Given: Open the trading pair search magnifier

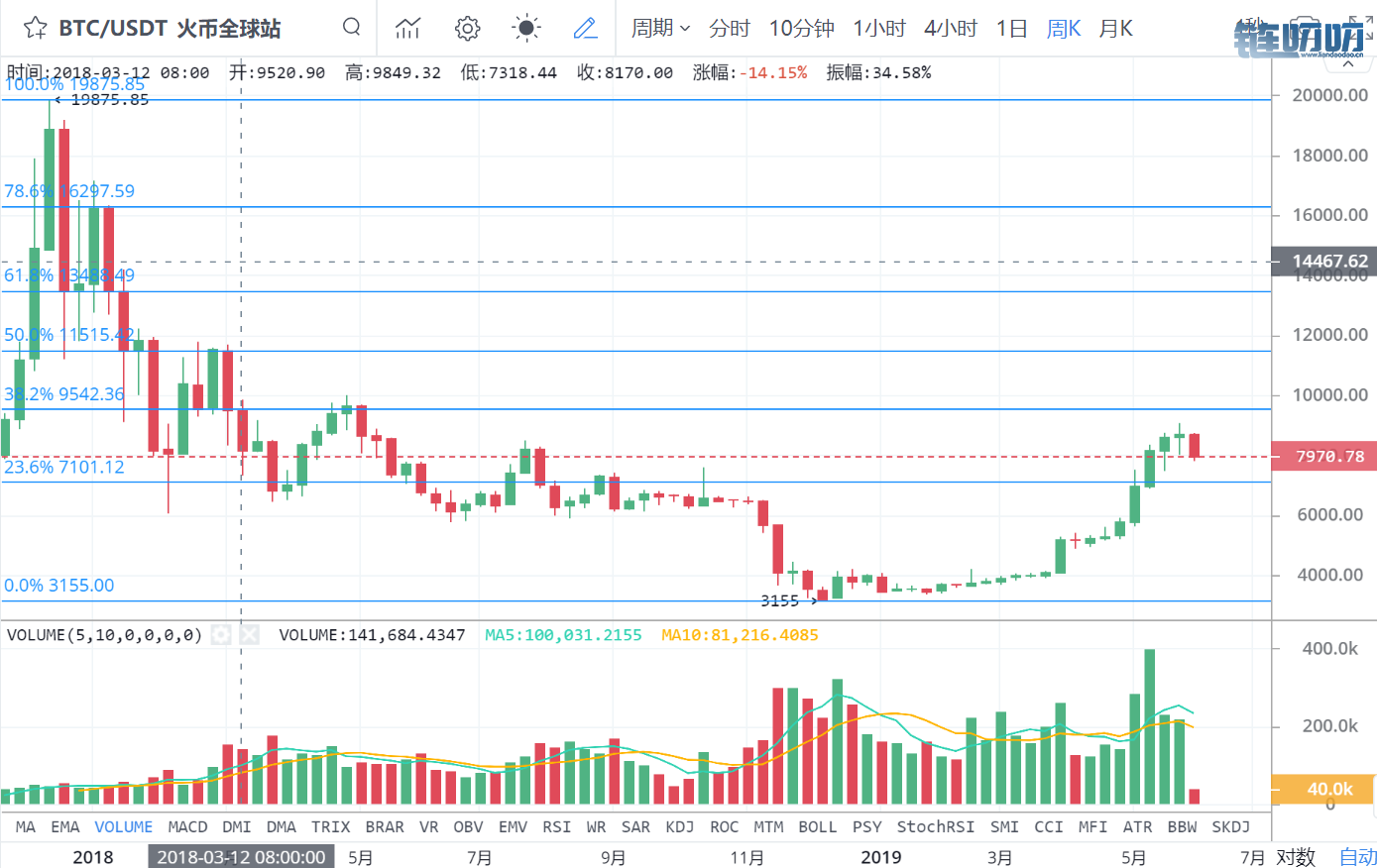Looking at the screenshot, I should [x=352, y=27].
